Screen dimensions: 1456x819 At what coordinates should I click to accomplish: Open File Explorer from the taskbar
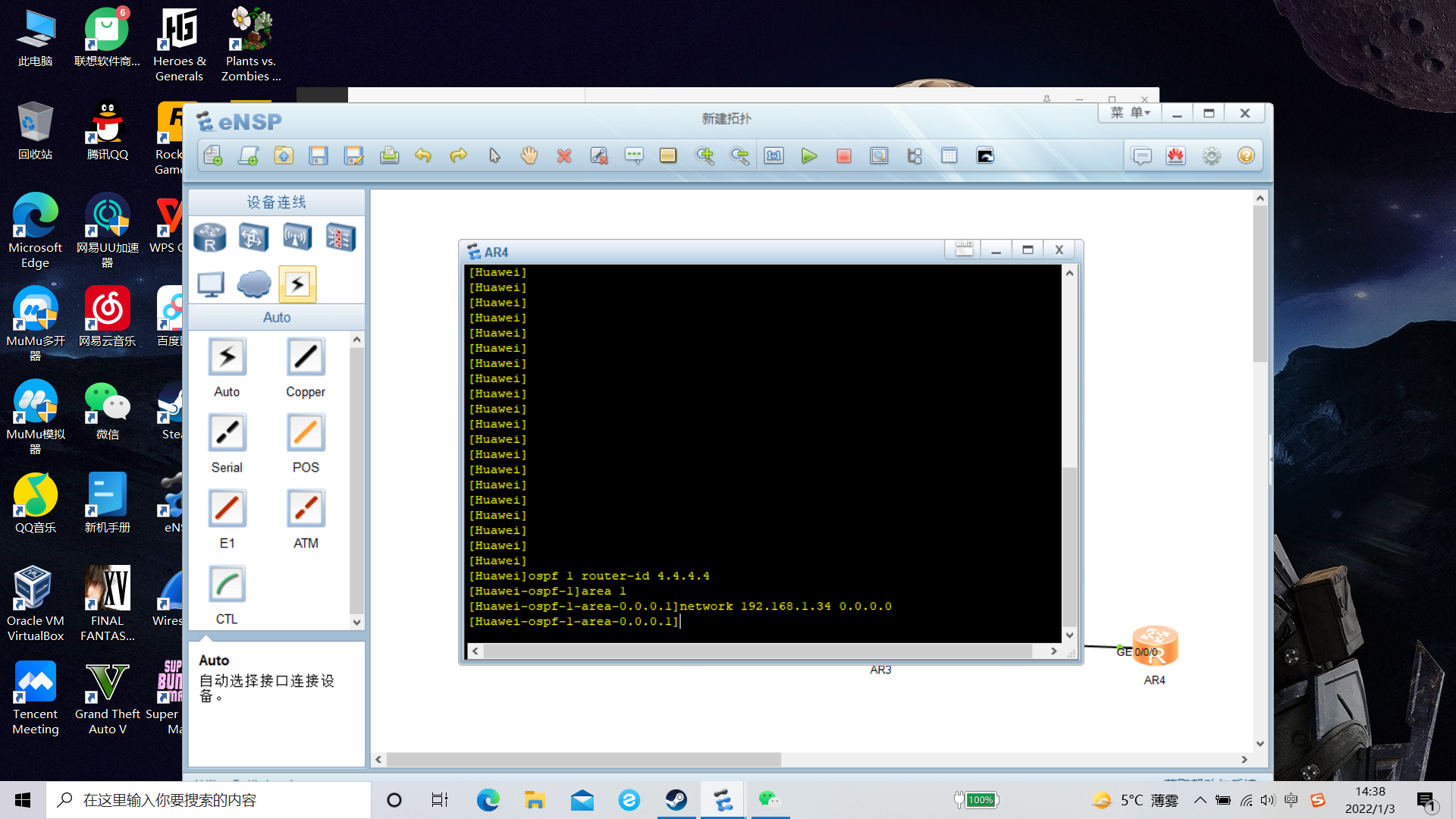coord(535,800)
